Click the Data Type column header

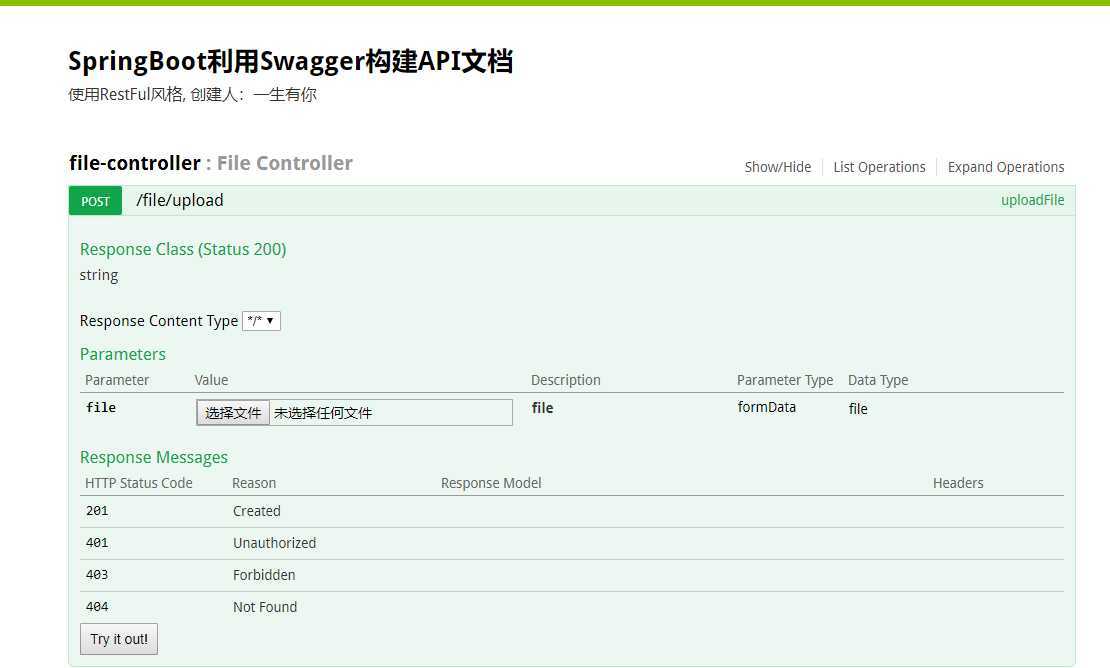[878, 380]
